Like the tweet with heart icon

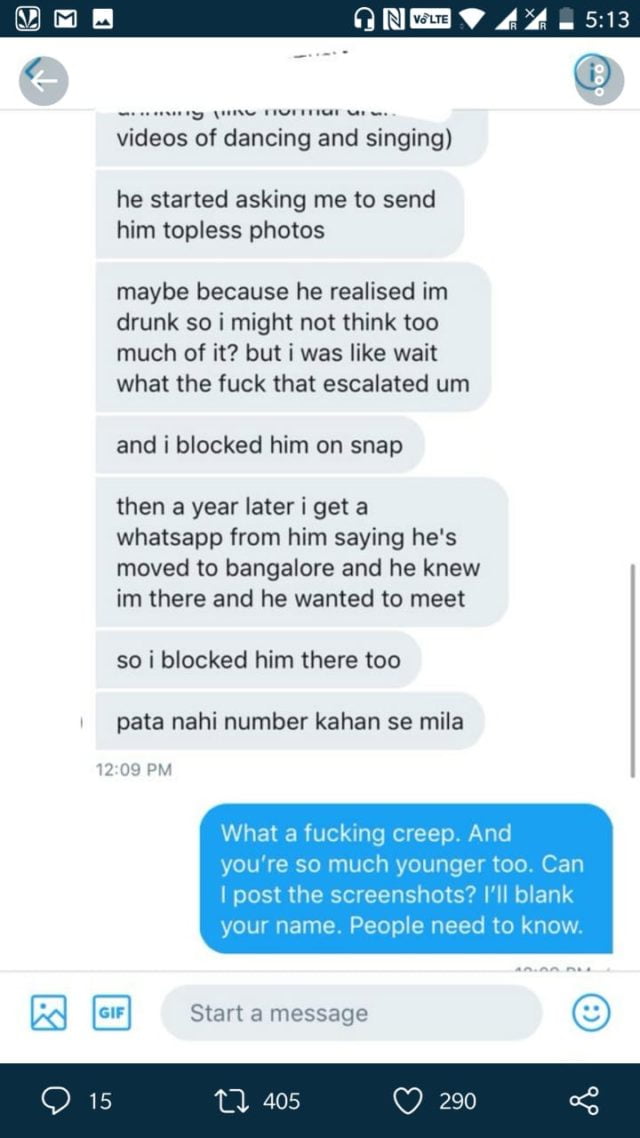(x=408, y=1101)
